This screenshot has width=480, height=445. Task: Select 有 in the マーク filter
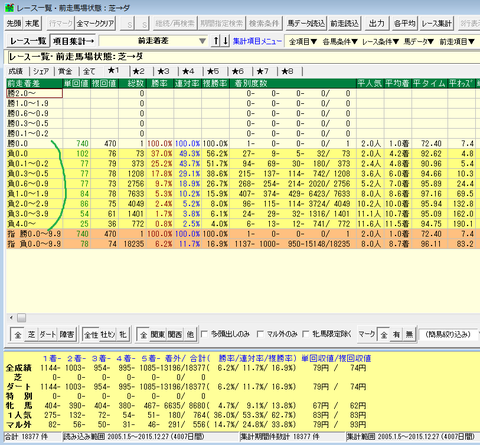point(396,334)
